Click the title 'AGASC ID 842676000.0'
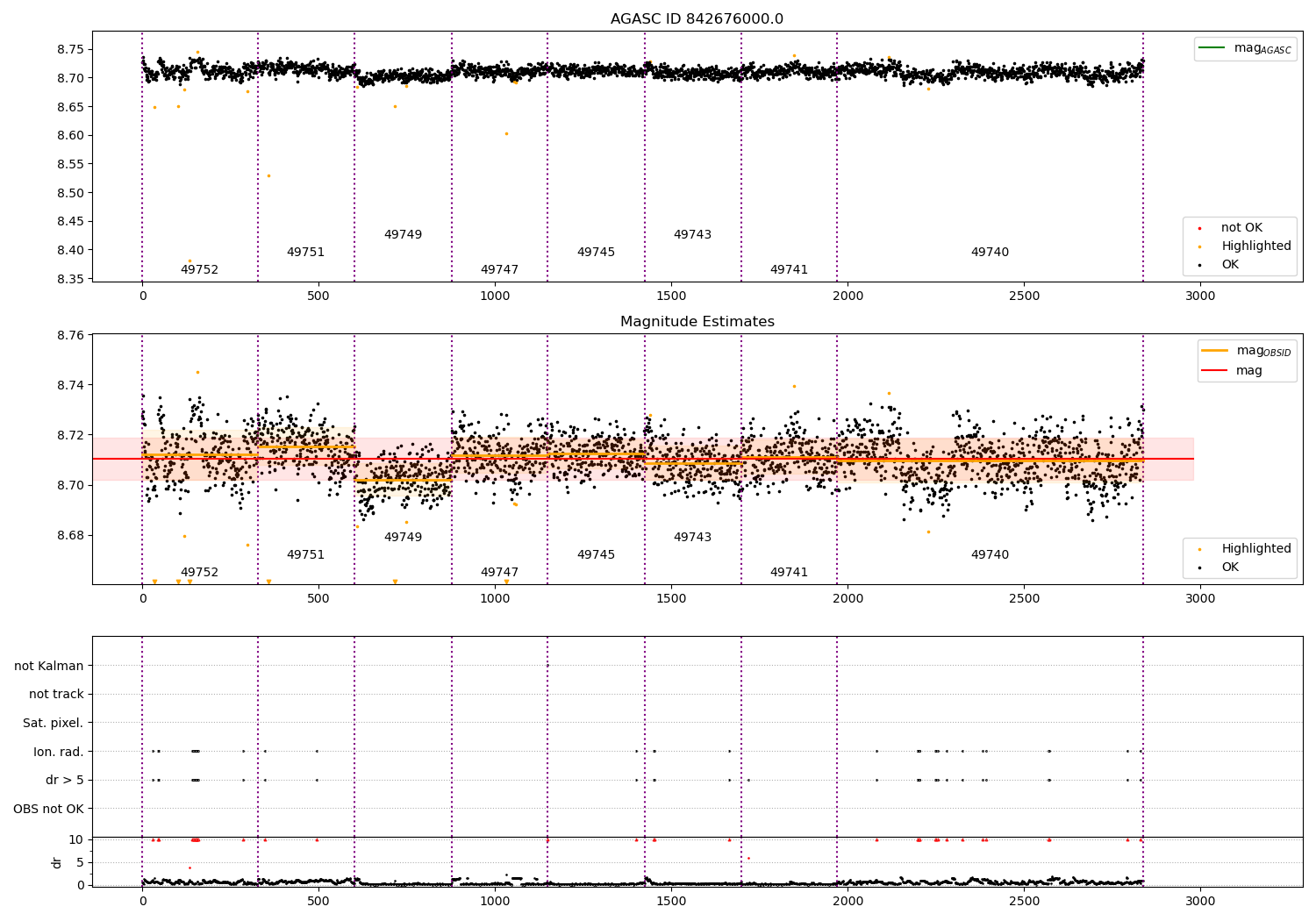 pos(697,19)
